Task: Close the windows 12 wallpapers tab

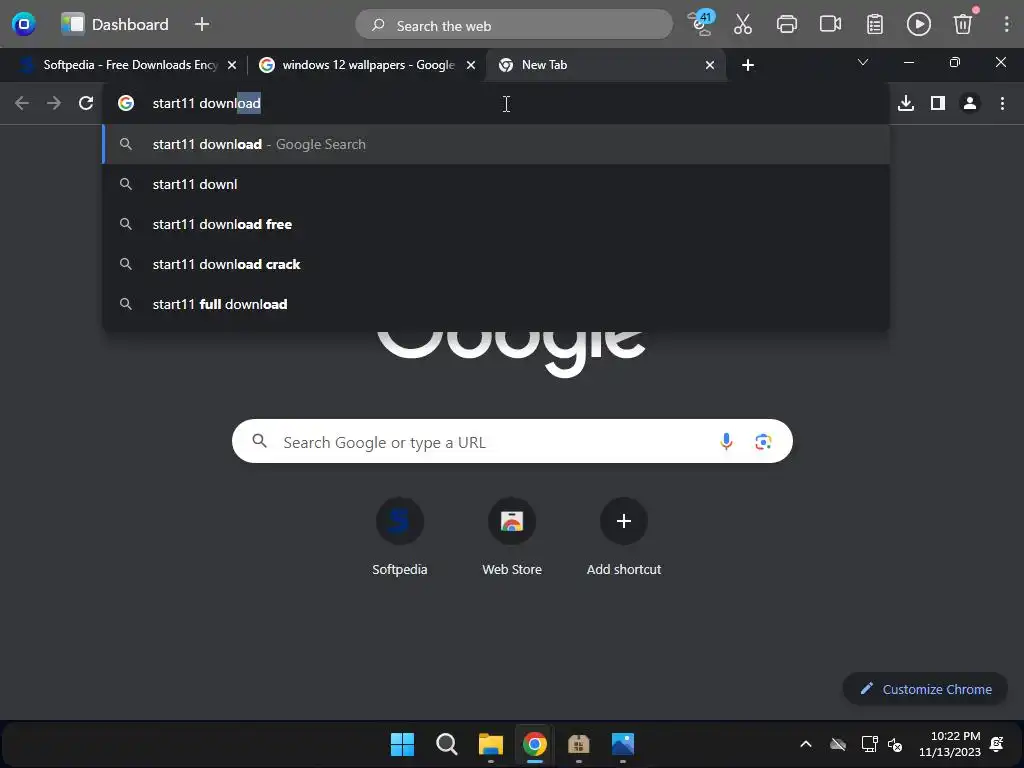Action: pos(471,65)
